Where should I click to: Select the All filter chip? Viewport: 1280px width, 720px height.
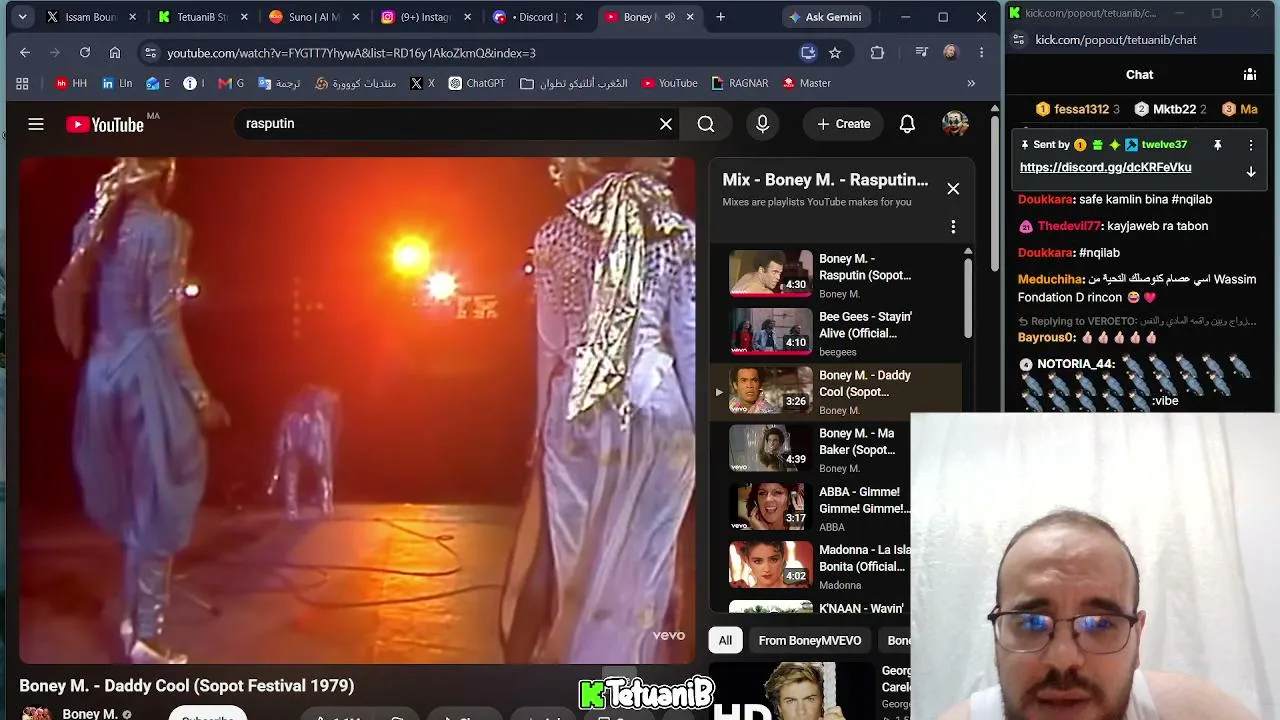[725, 640]
